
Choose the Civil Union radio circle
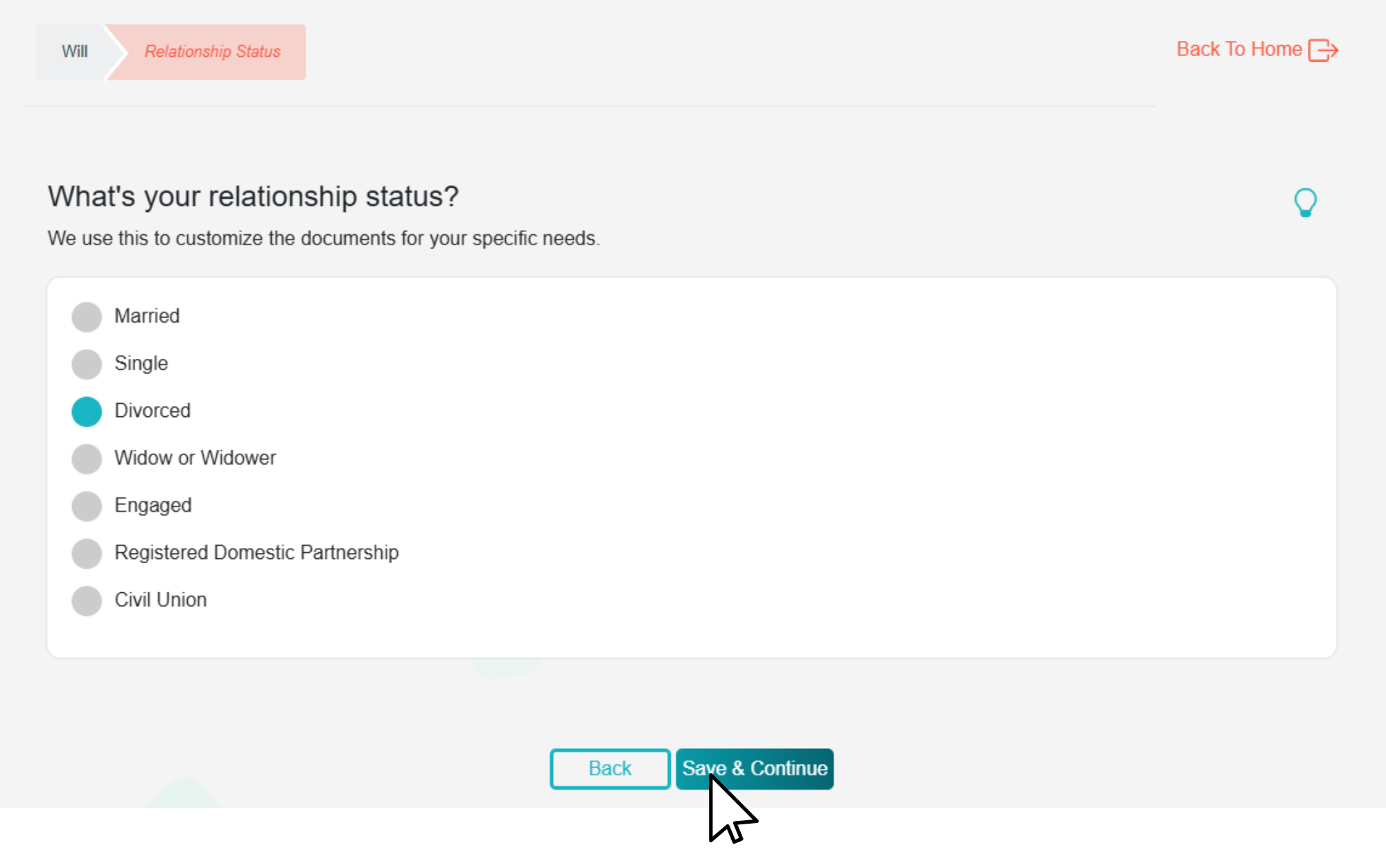(87, 601)
